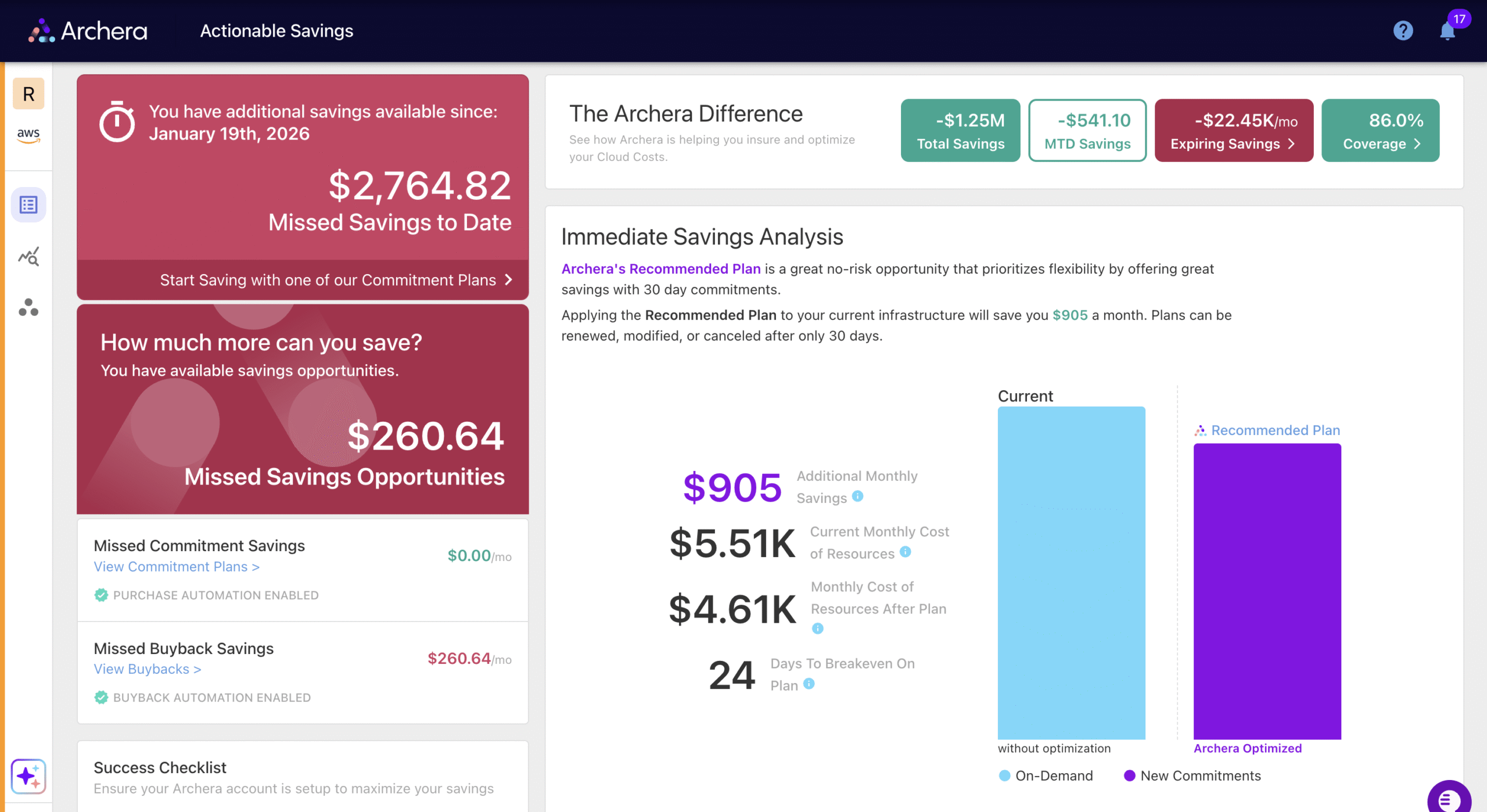The width and height of the screenshot is (1487, 812).
Task: Open the dashboard list icon in sidebar
Action: (28, 204)
